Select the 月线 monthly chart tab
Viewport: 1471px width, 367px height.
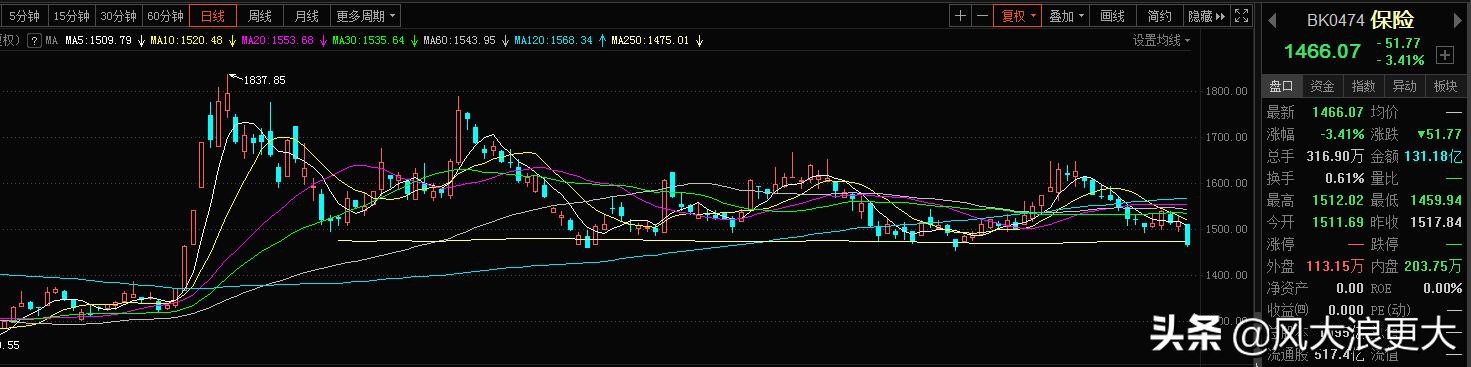tap(306, 16)
